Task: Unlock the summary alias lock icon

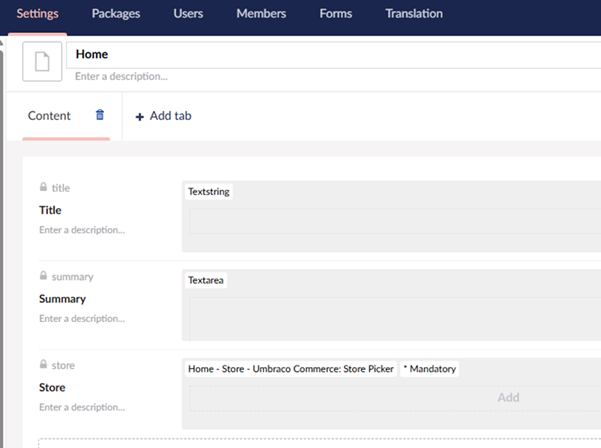Action: (43, 277)
